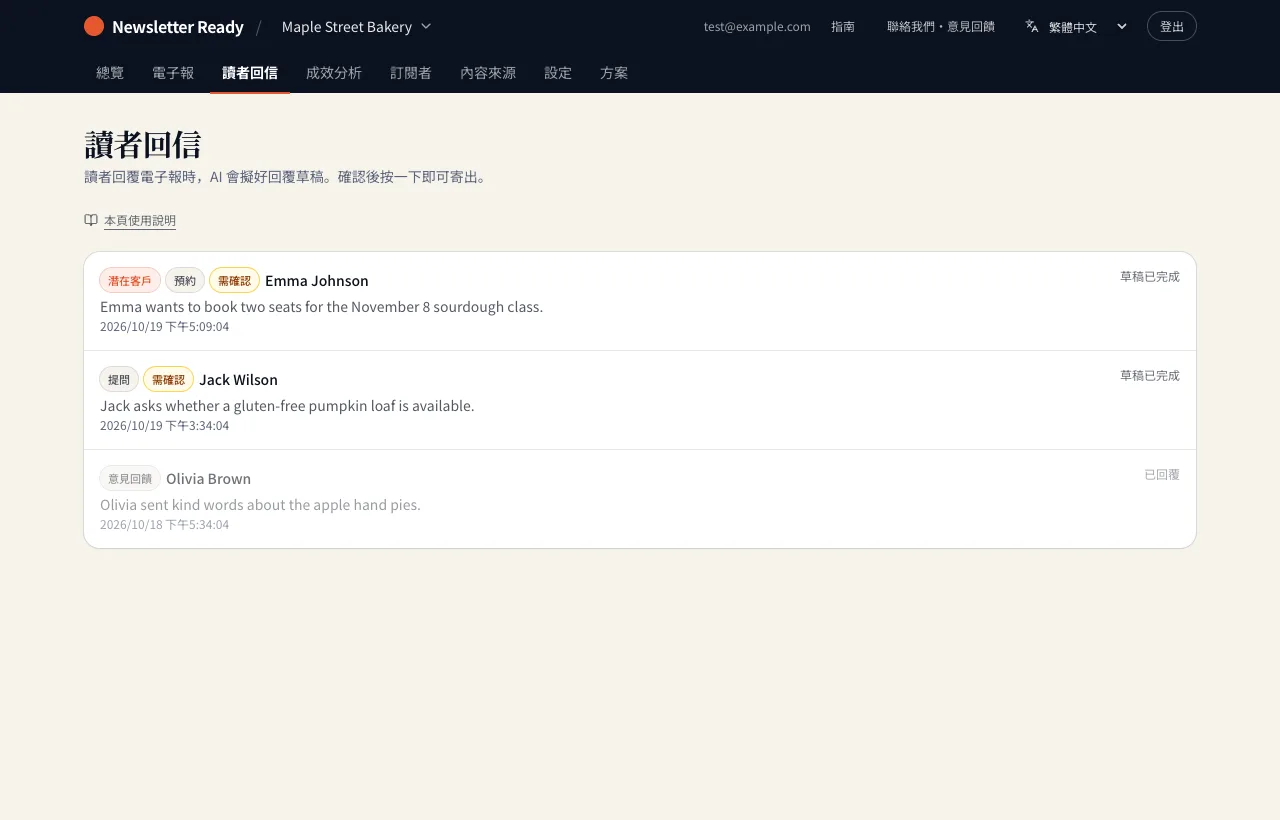Click 草稿已完成 status in Emma Johnson's row
This screenshot has width=1280, height=820.
pos(1150,277)
